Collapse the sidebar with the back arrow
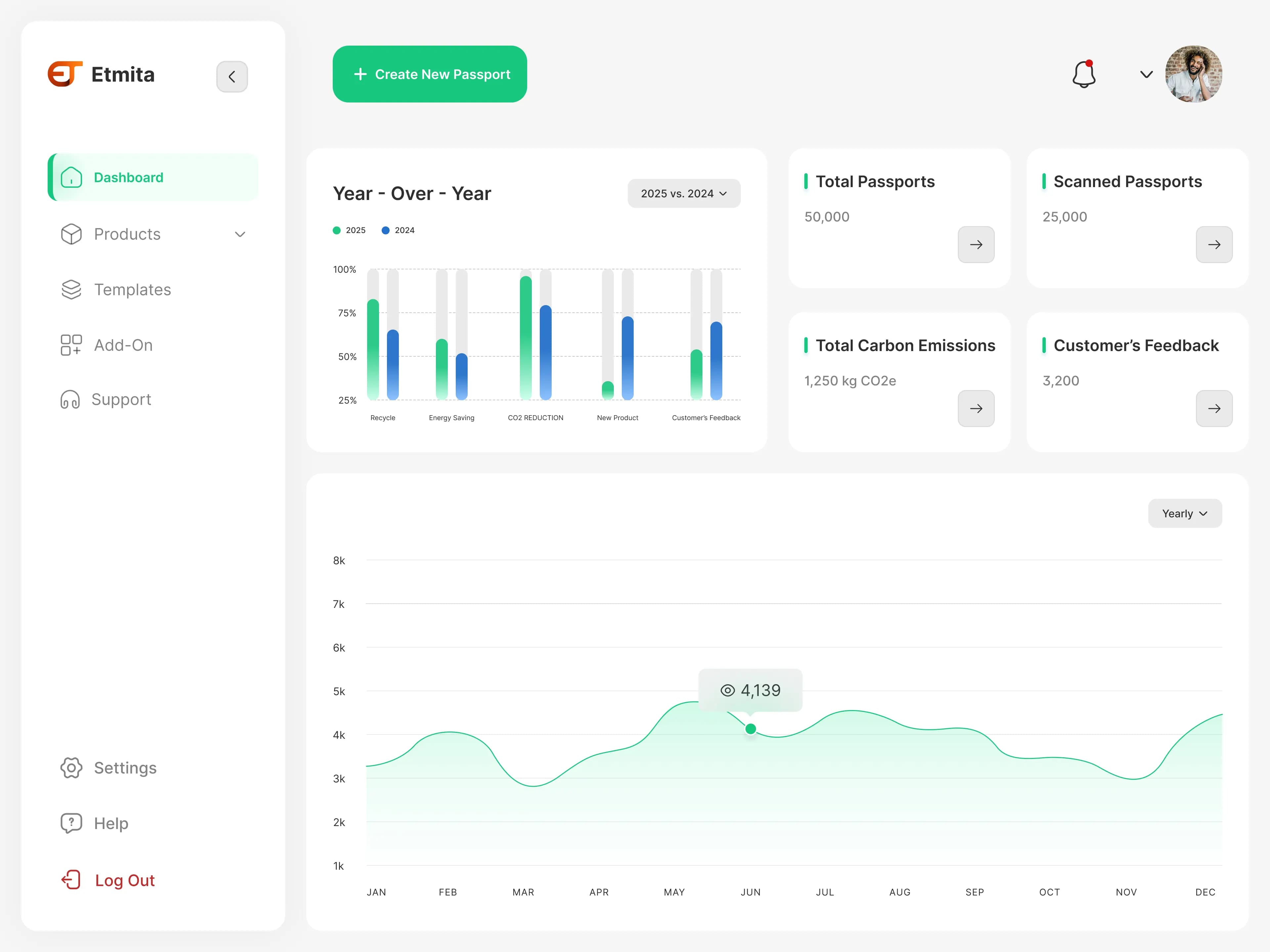The image size is (1270, 952). point(232,76)
